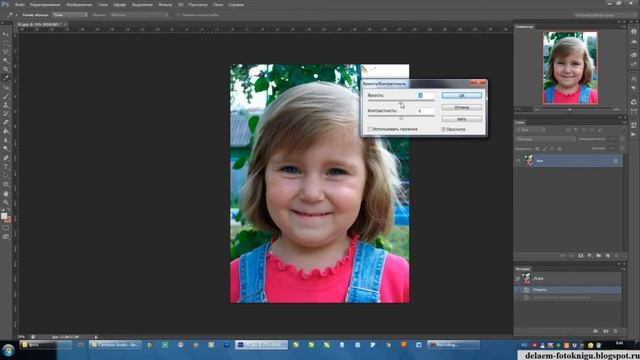Toggle sample ring checkbox in options bar
The image size is (640, 360).
pos(178,15)
